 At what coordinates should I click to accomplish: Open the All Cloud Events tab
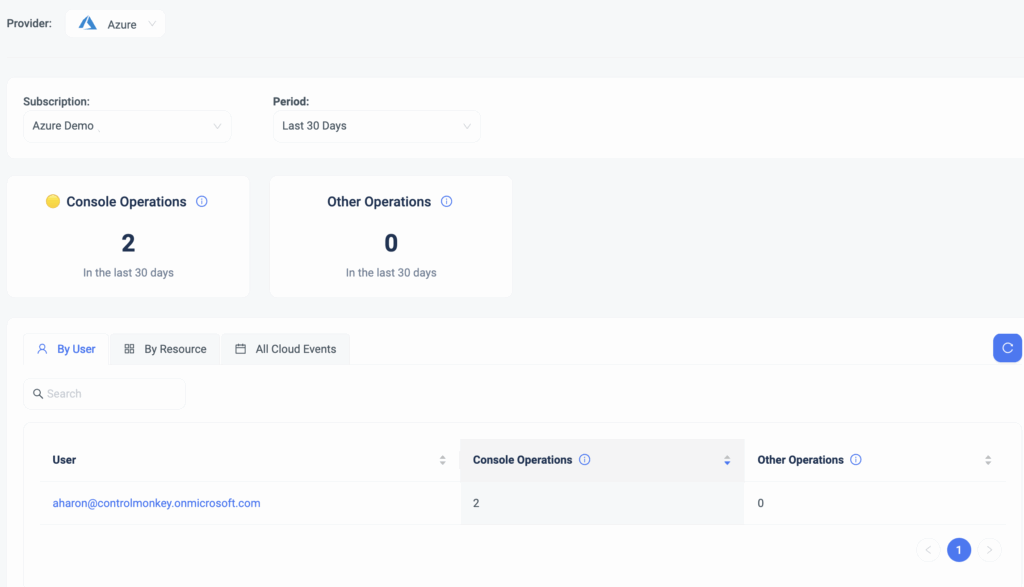pos(285,349)
